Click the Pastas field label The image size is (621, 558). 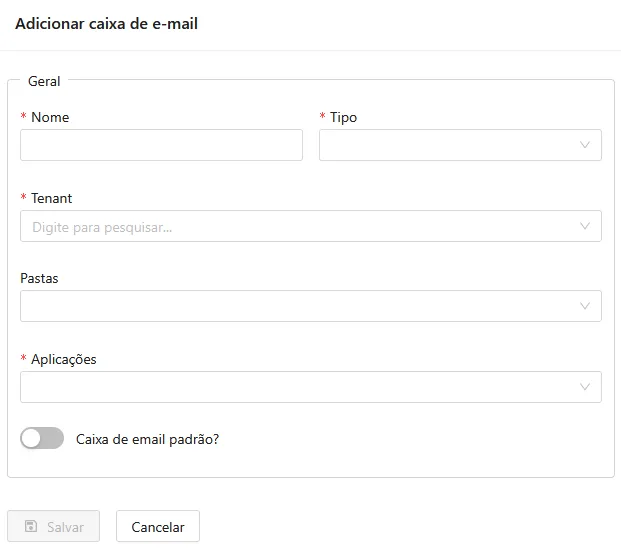(39, 278)
